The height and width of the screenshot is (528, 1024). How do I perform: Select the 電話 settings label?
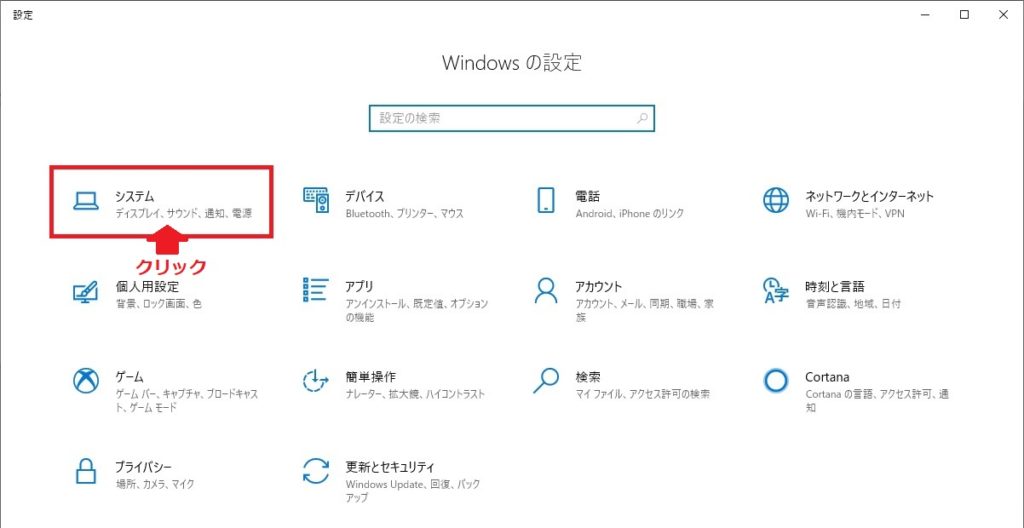pyautogui.click(x=588, y=197)
